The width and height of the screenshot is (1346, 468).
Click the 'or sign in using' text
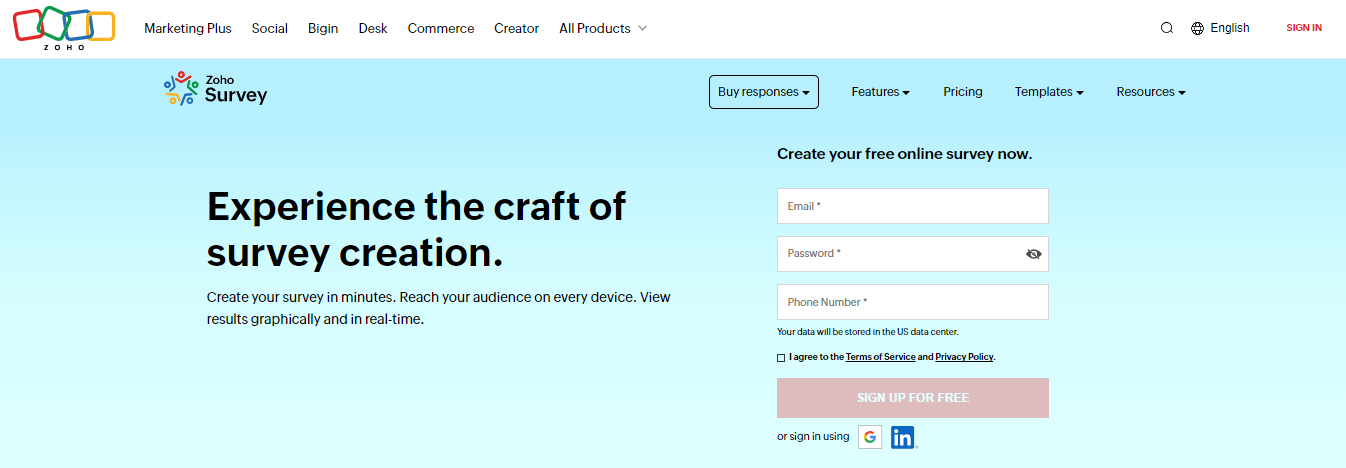coord(813,436)
